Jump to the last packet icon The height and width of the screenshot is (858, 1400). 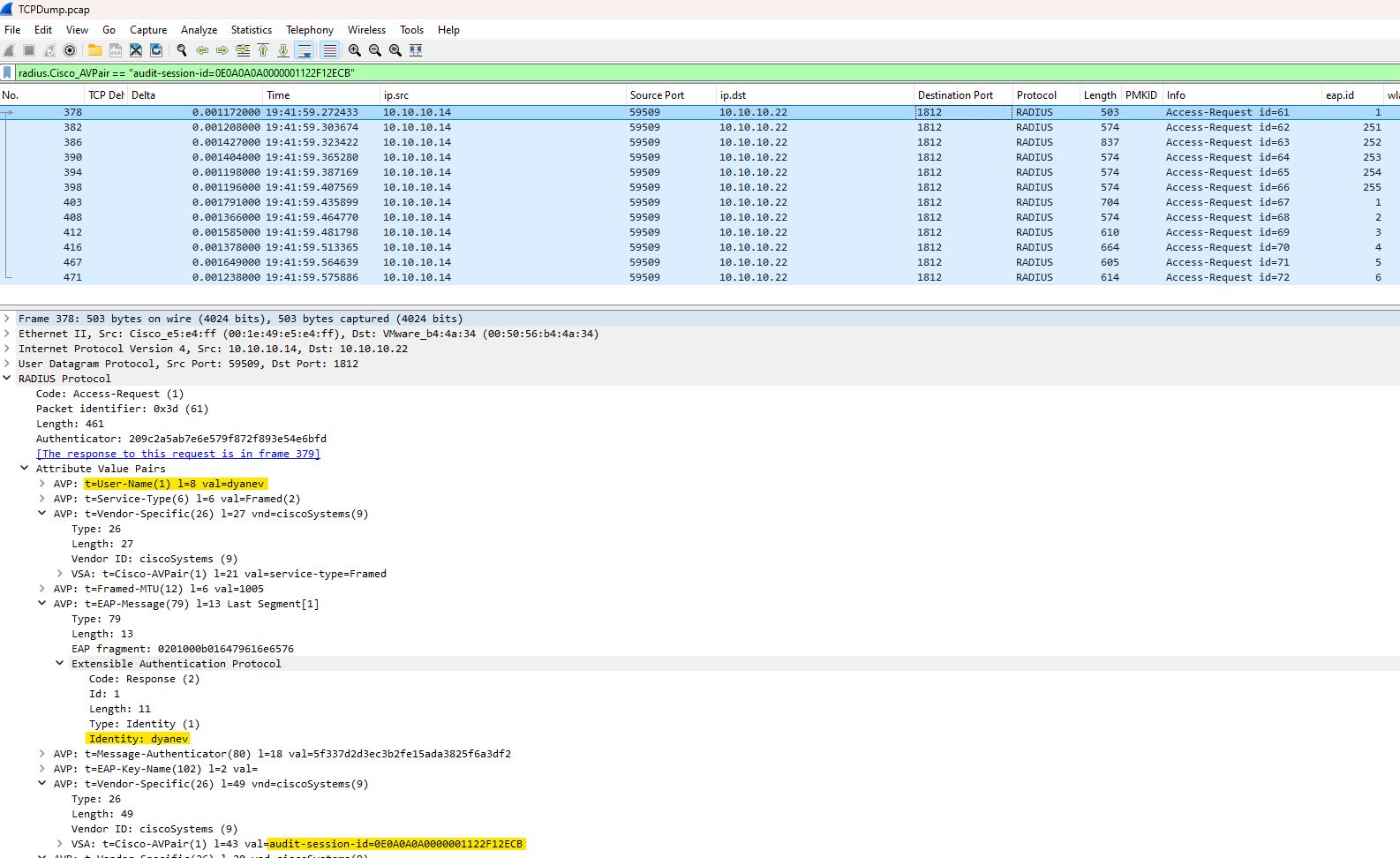283,50
